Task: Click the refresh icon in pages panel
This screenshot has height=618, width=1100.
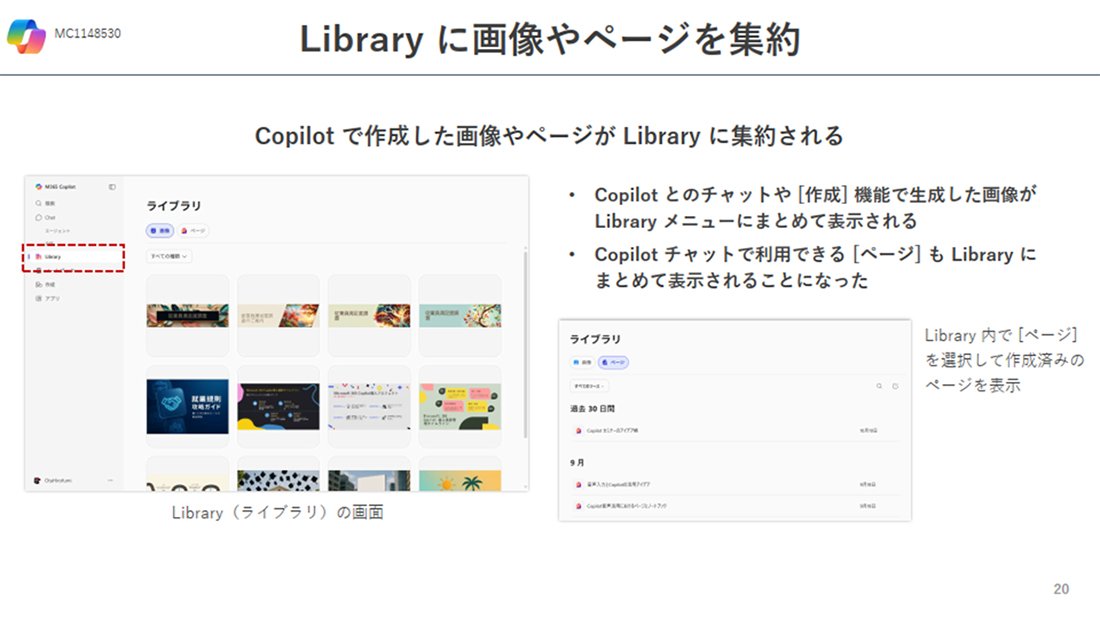Action: tap(895, 386)
